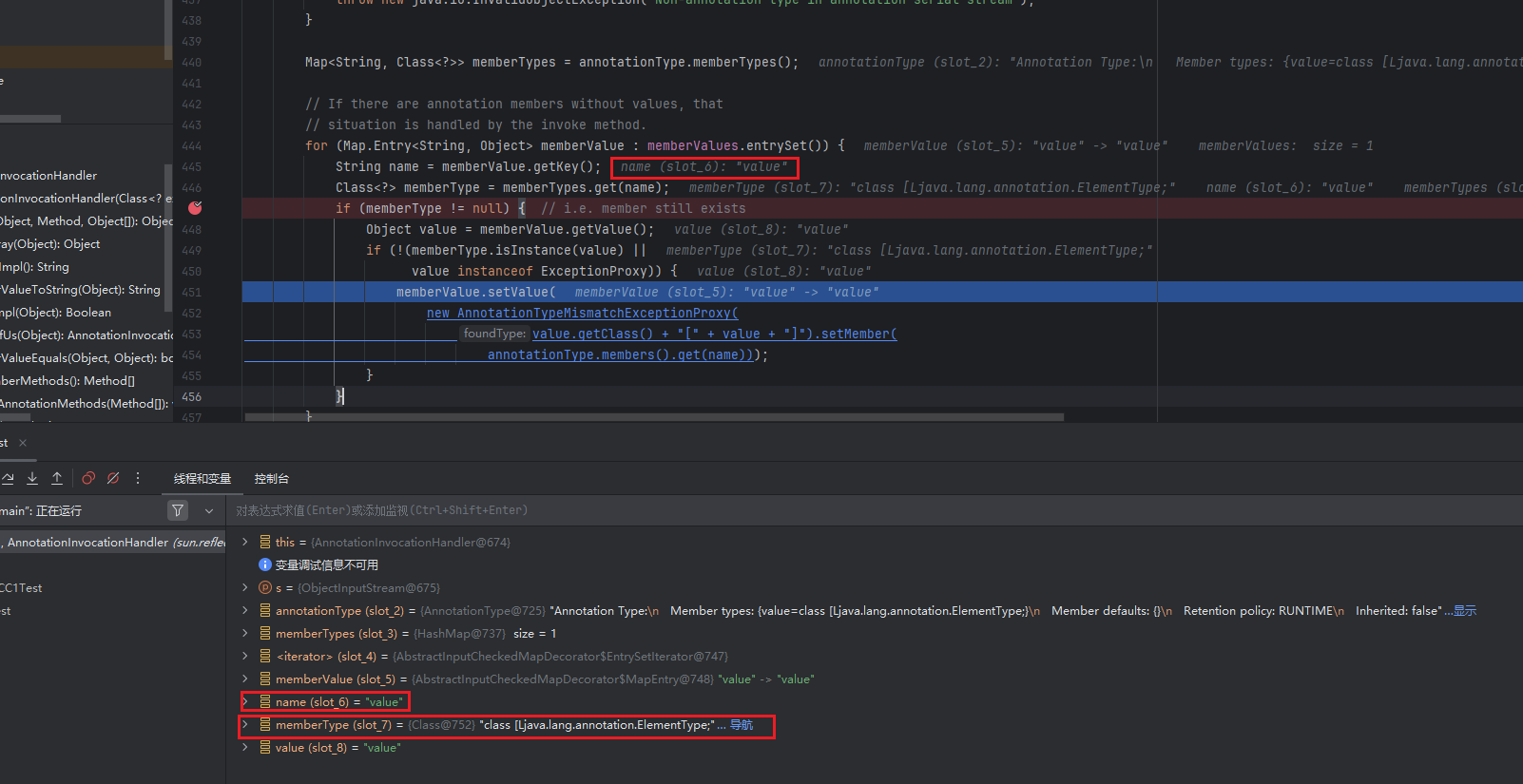Viewport: 1523px width, 784px height.
Task: Close the debug session tab with X
Action: (x=23, y=443)
